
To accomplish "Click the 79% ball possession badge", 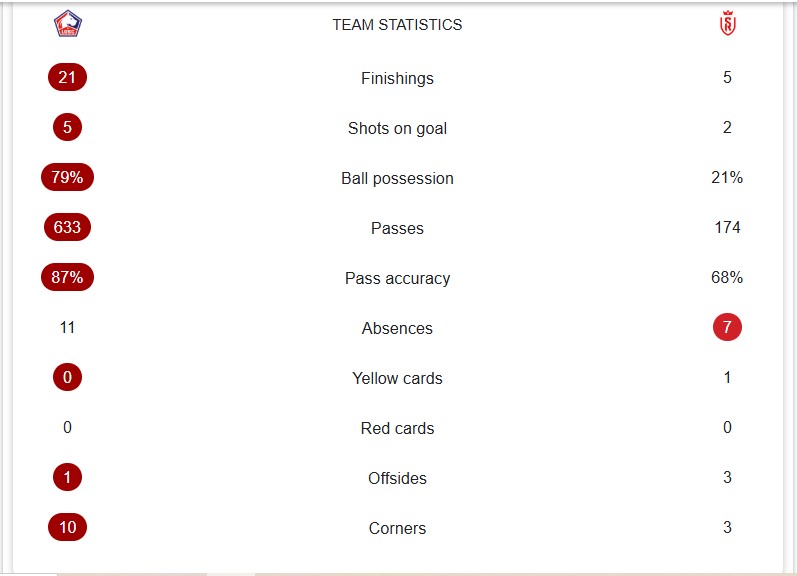I will pyautogui.click(x=68, y=177).
